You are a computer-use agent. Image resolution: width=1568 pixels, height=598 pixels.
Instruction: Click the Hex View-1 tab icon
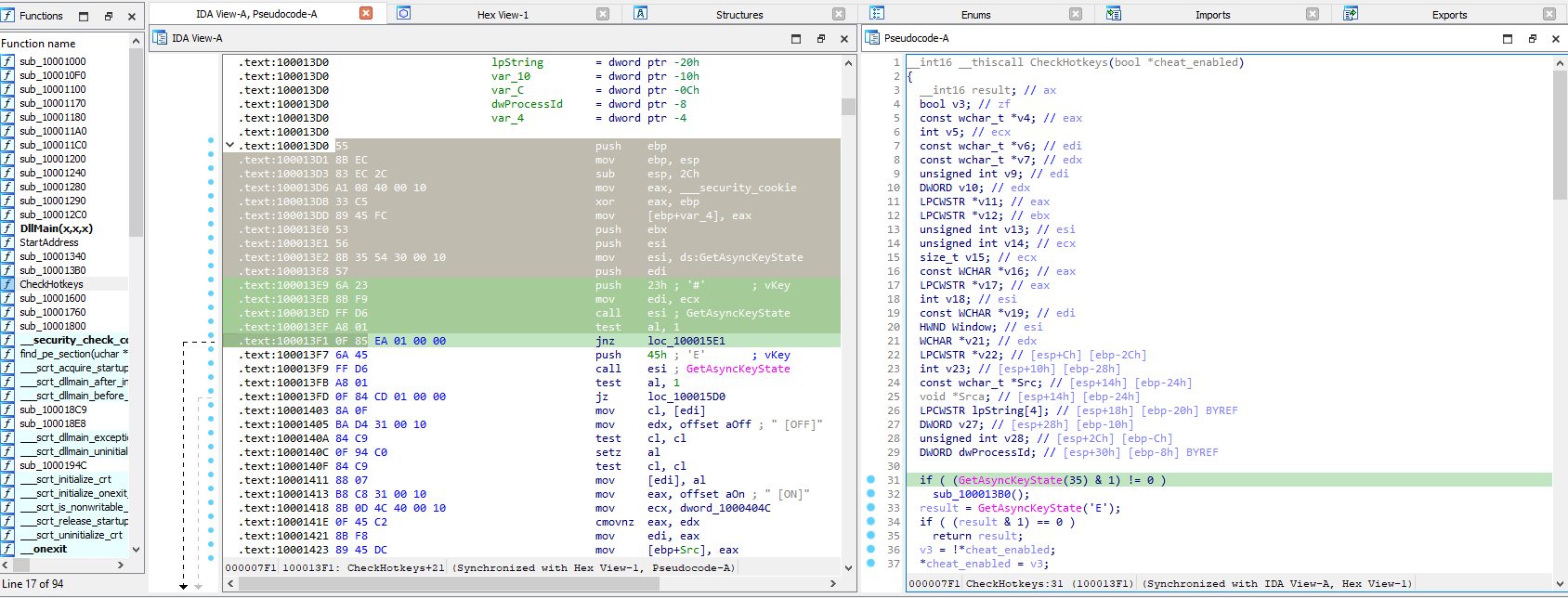tap(403, 14)
